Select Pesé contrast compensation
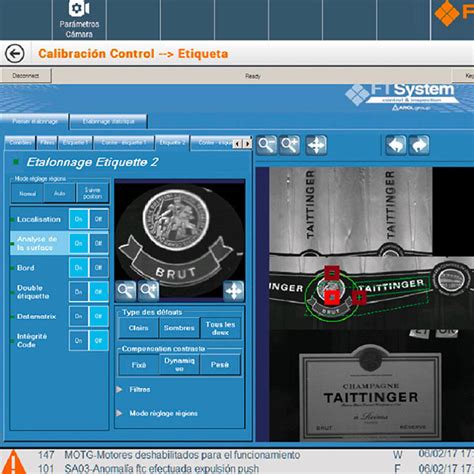This screenshot has width=474, height=474. click(x=220, y=365)
